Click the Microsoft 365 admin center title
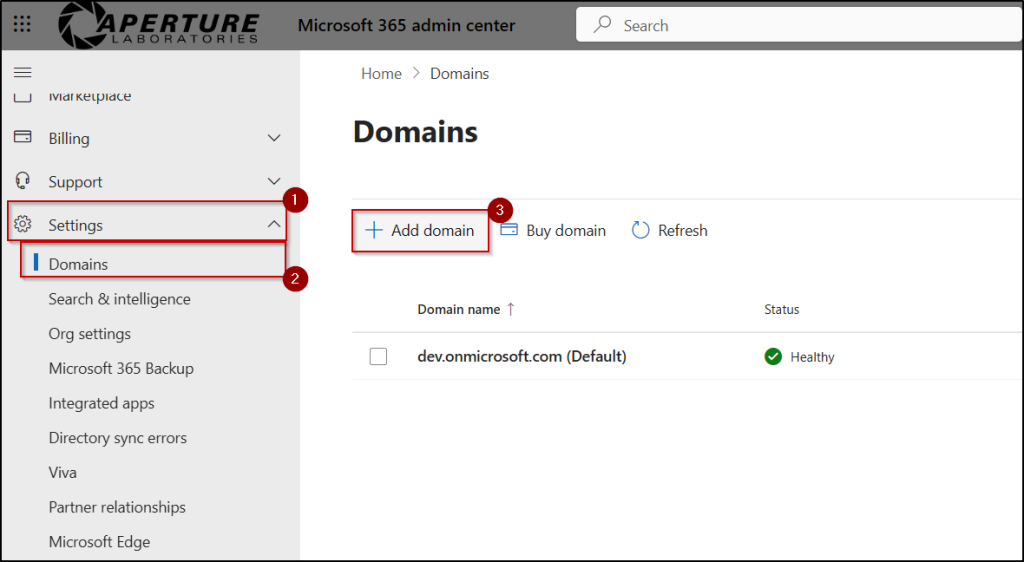 tap(406, 25)
